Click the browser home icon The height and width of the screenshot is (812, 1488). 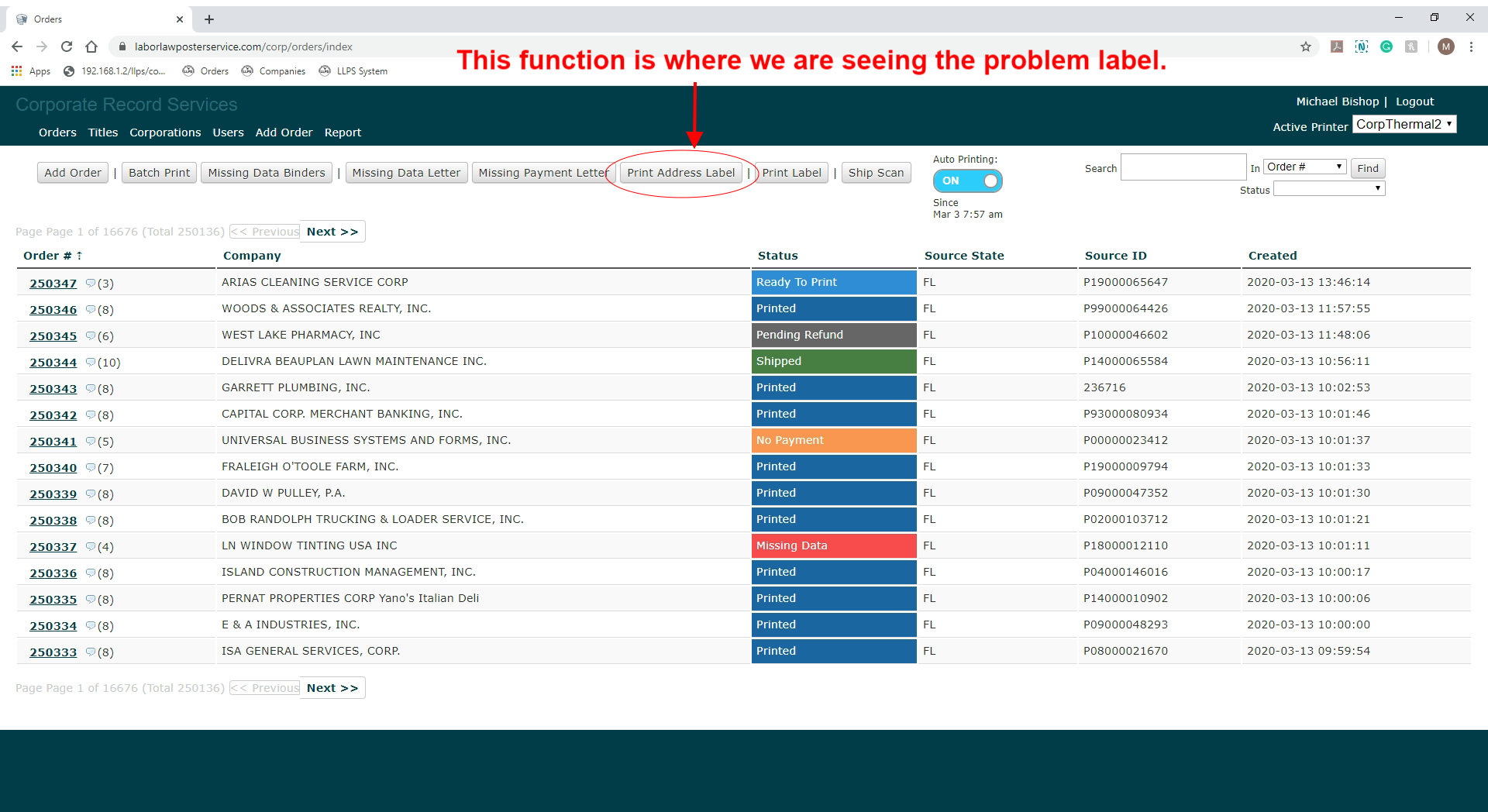point(91,46)
